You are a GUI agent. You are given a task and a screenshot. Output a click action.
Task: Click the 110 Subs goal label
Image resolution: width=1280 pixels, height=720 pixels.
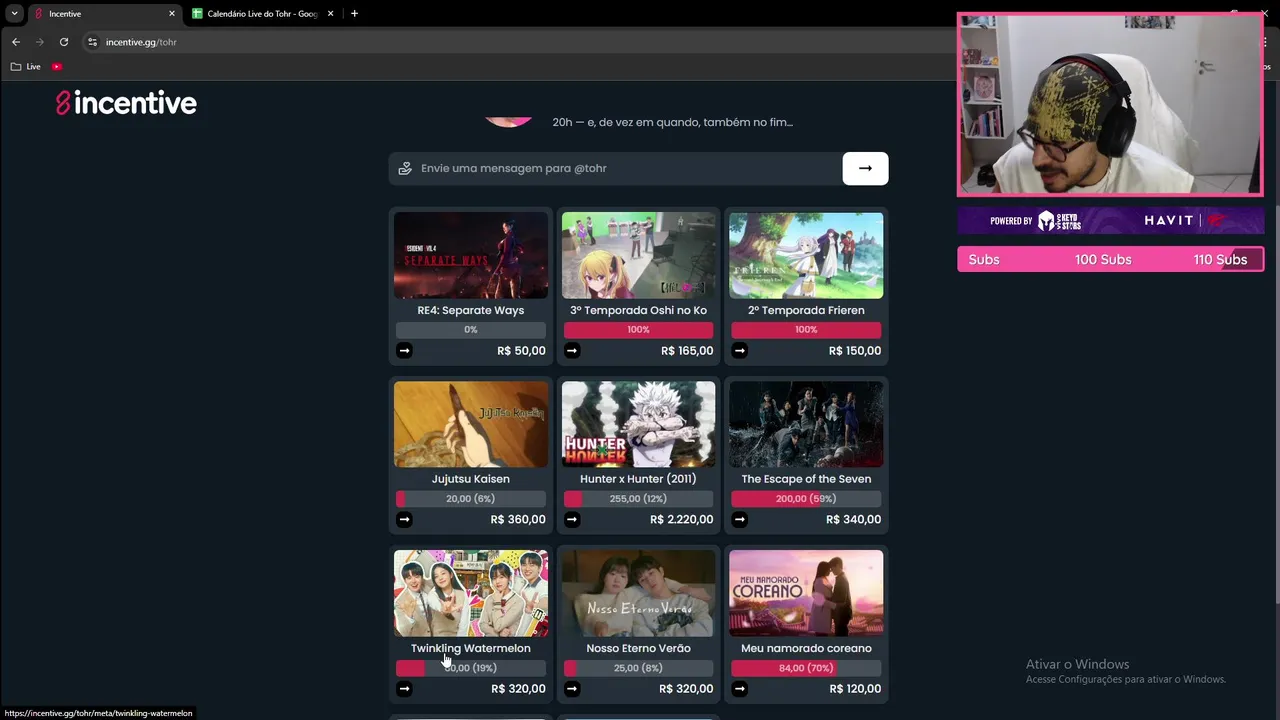[x=1220, y=259]
